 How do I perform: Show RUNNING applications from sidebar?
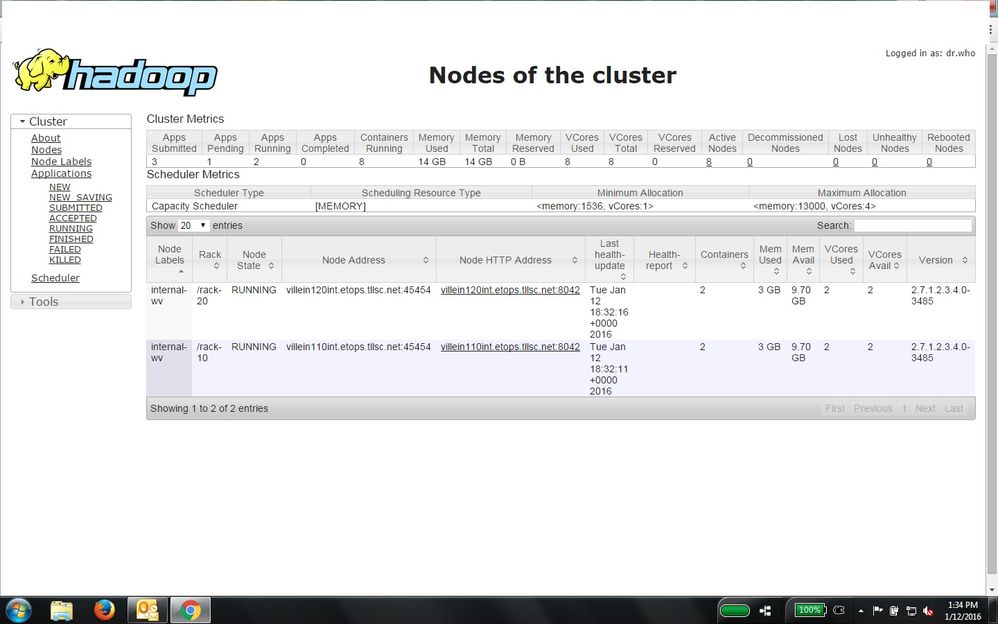(71, 229)
